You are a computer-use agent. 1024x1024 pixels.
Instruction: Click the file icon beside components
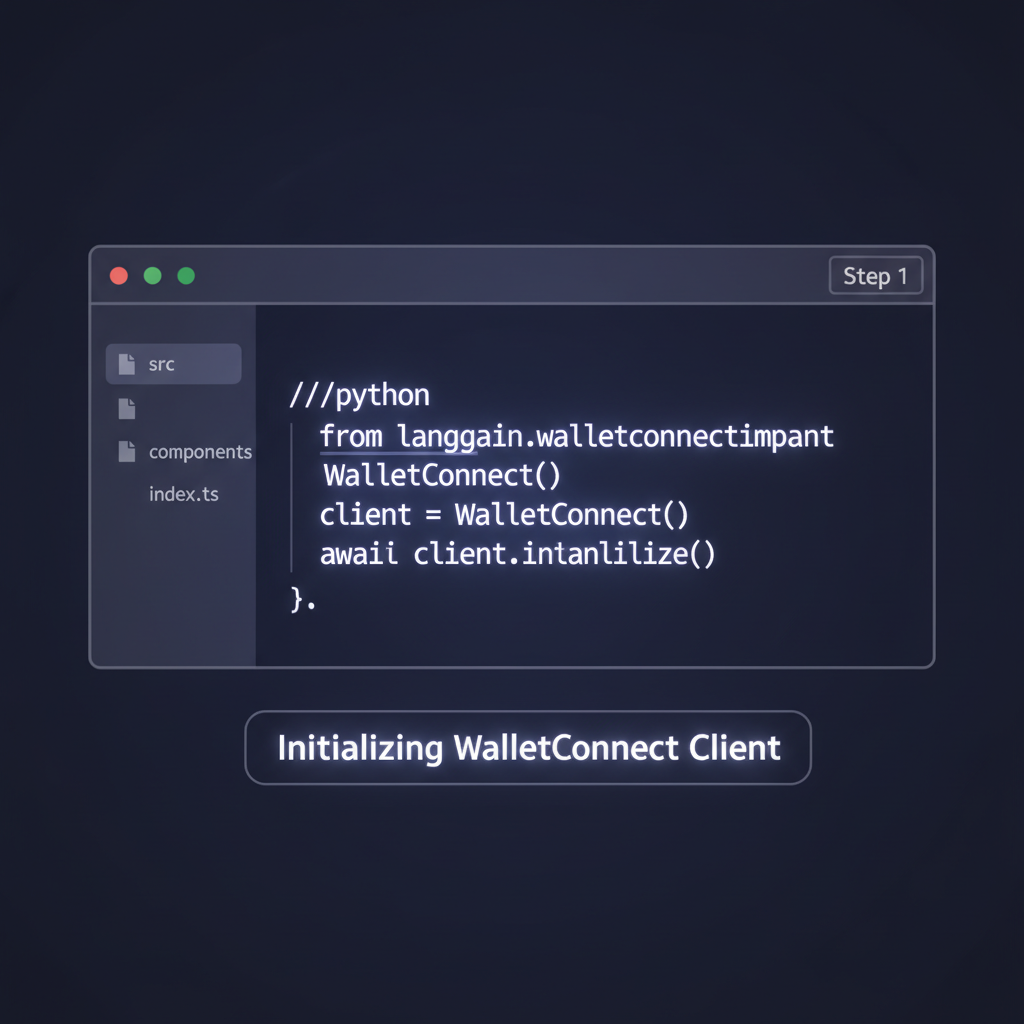point(127,451)
